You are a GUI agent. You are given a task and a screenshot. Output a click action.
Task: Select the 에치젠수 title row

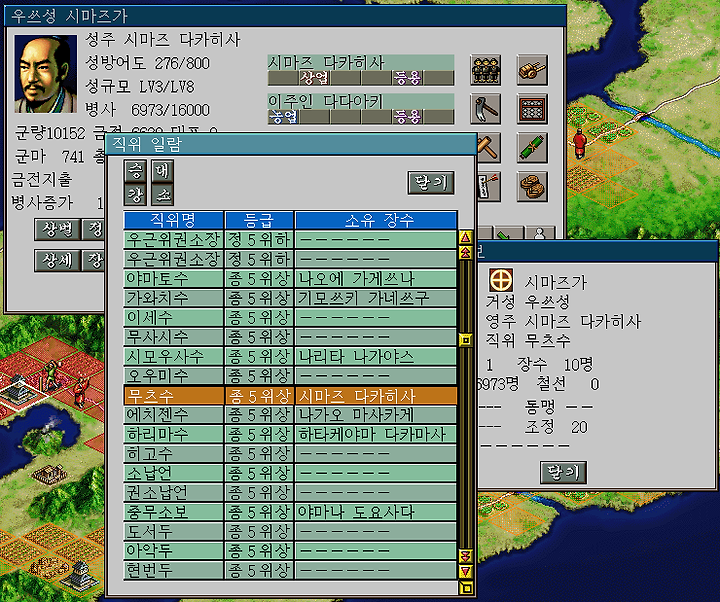[x=290, y=415]
